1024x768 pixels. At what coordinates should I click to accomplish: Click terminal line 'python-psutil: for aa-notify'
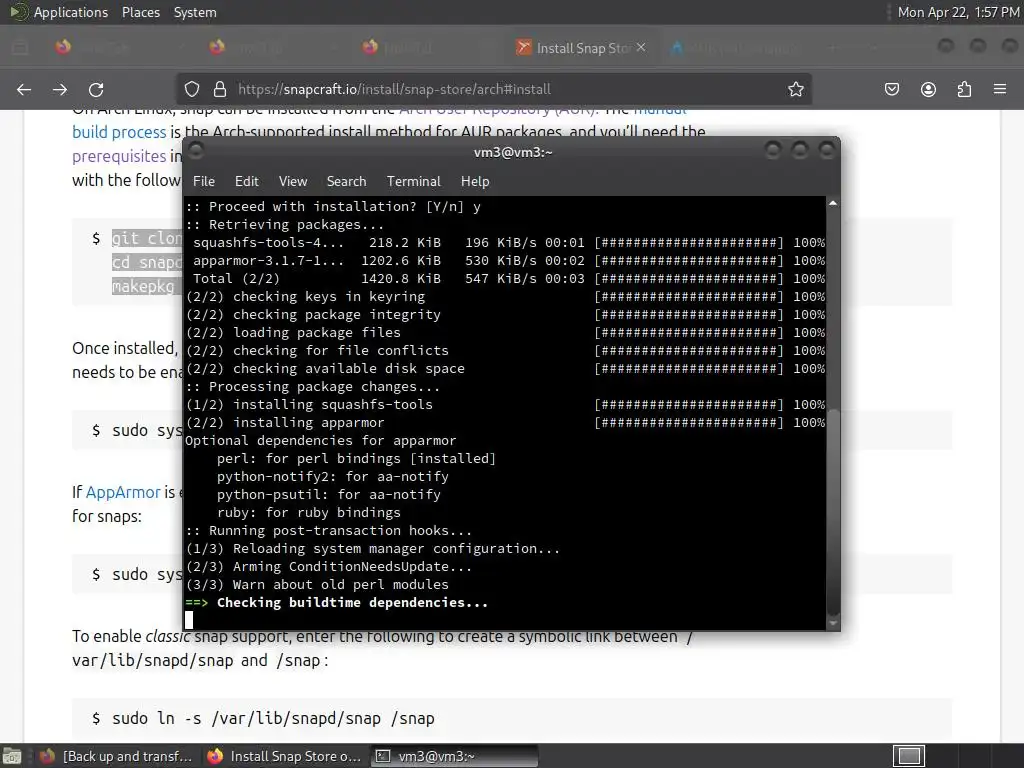[328, 495]
